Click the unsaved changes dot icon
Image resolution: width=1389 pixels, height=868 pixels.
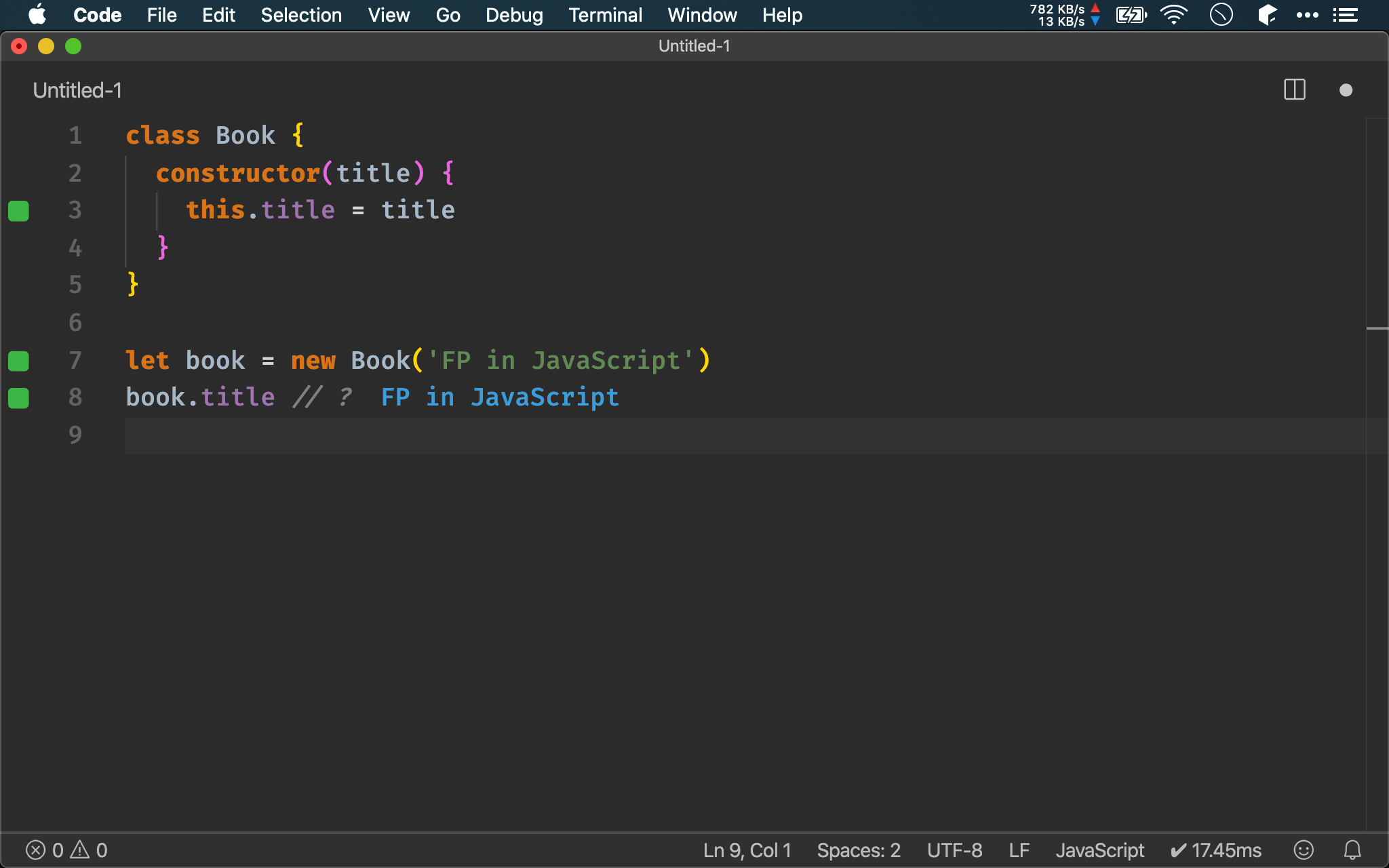[x=1346, y=90]
